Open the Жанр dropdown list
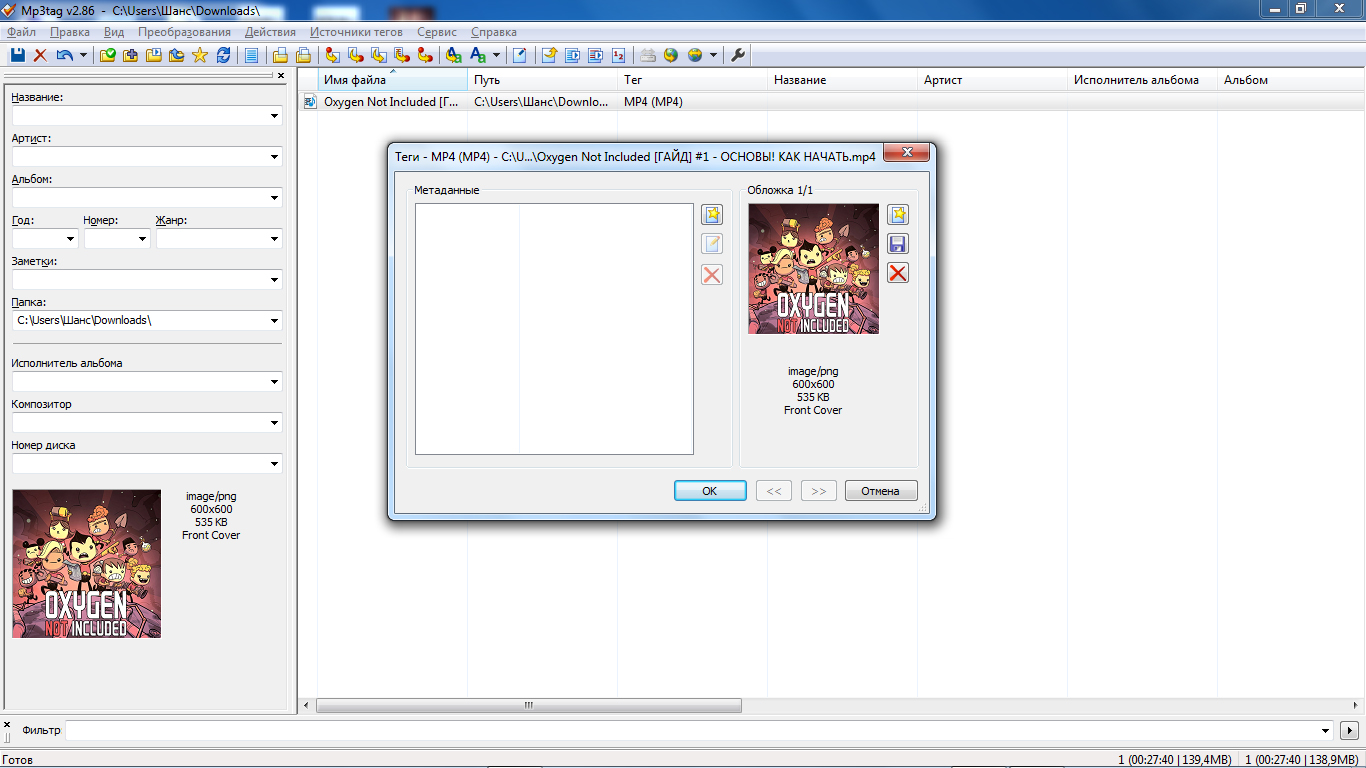Screen dimensions: 1366x768 pyautogui.click(x=274, y=239)
